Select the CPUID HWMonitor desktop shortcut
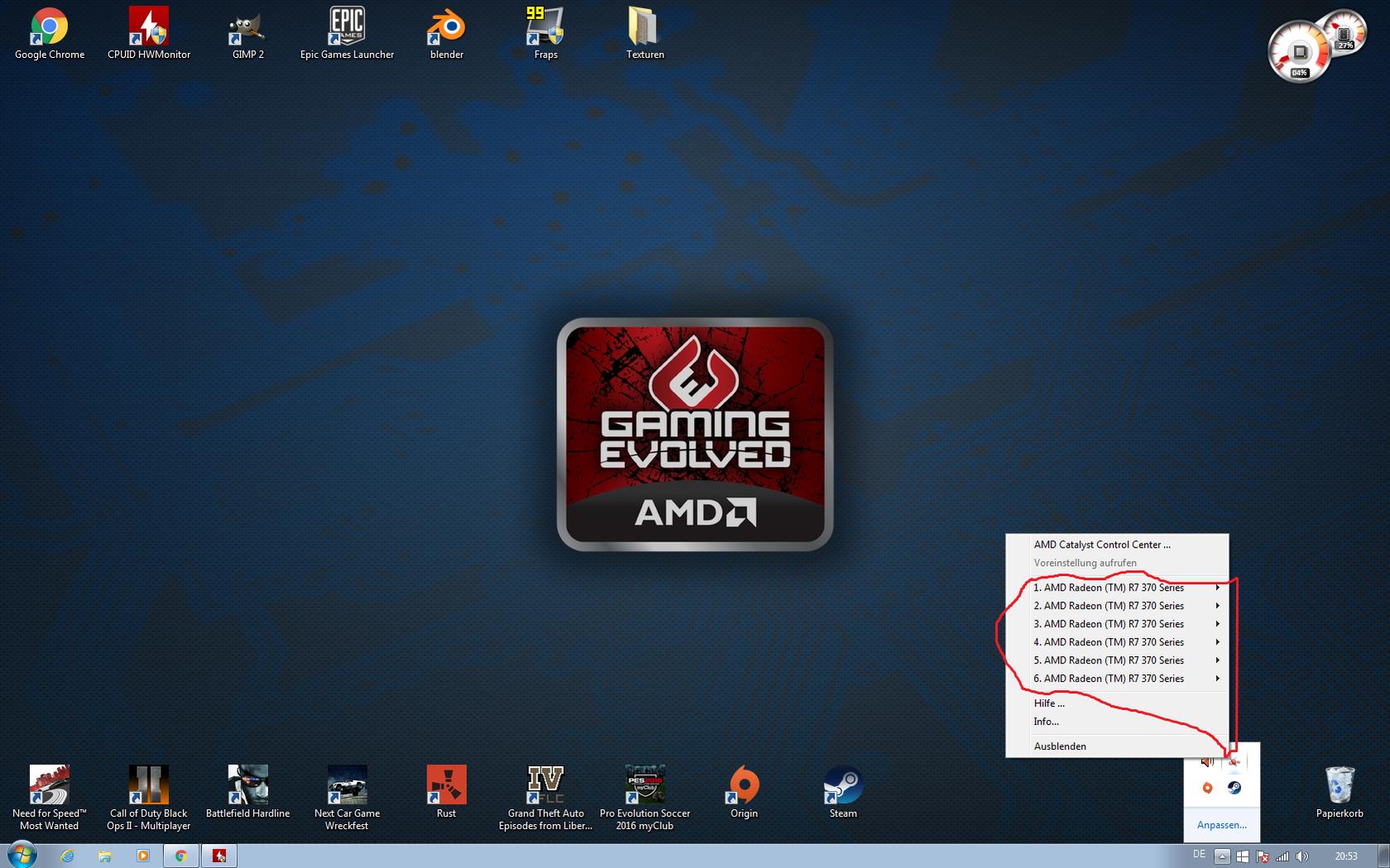 [149, 34]
